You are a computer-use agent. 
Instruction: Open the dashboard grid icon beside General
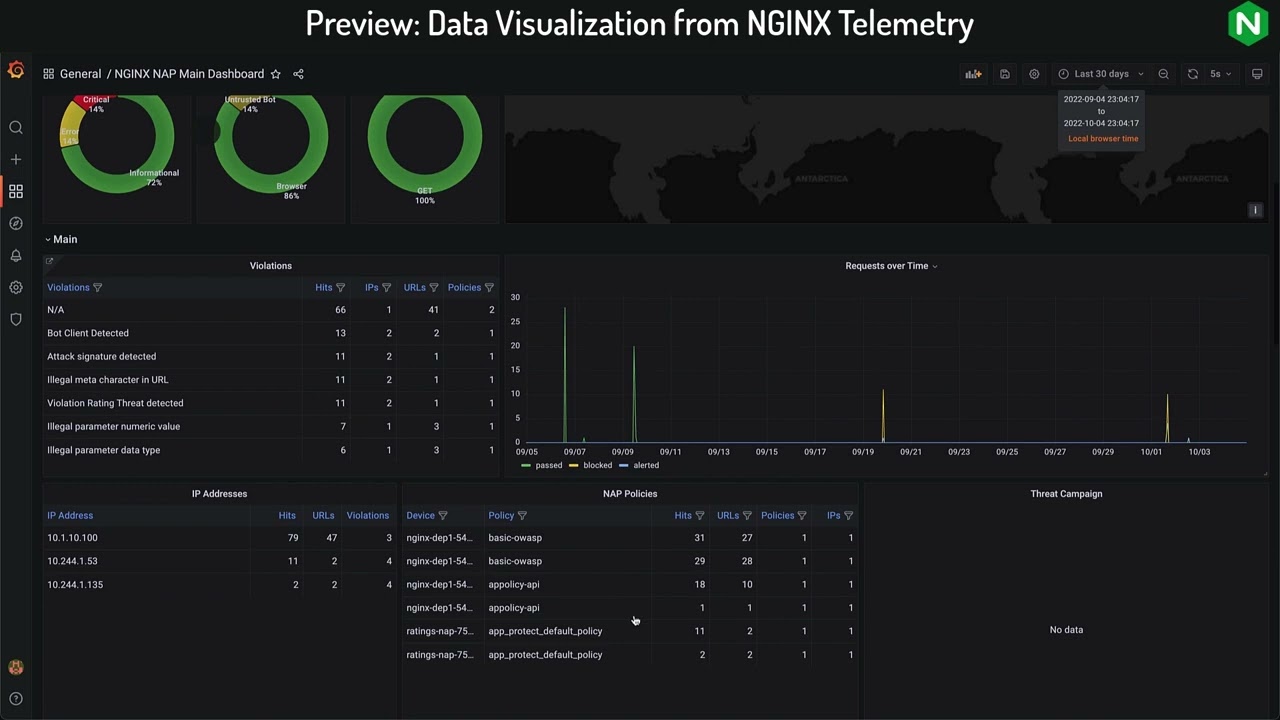pyautogui.click(x=48, y=74)
